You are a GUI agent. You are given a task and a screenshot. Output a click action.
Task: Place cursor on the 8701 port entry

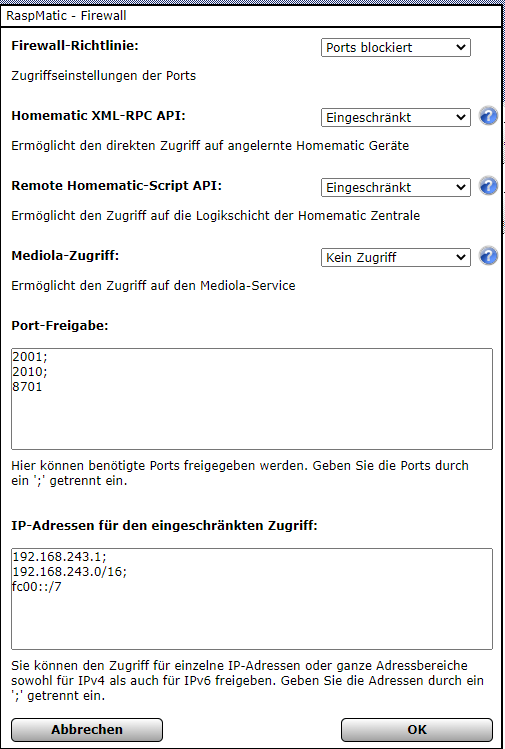point(27,387)
